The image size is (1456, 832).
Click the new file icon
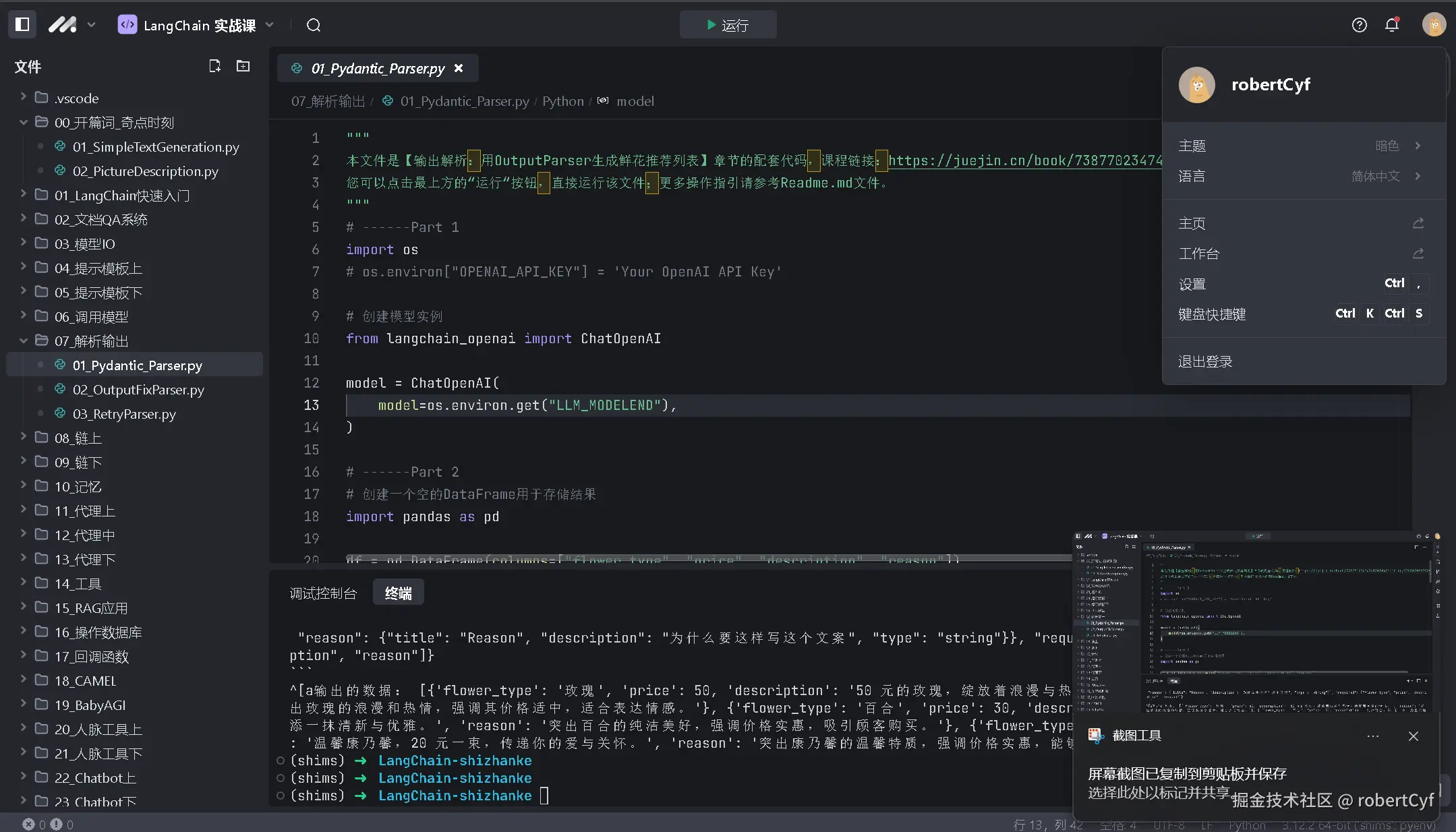(214, 66)
